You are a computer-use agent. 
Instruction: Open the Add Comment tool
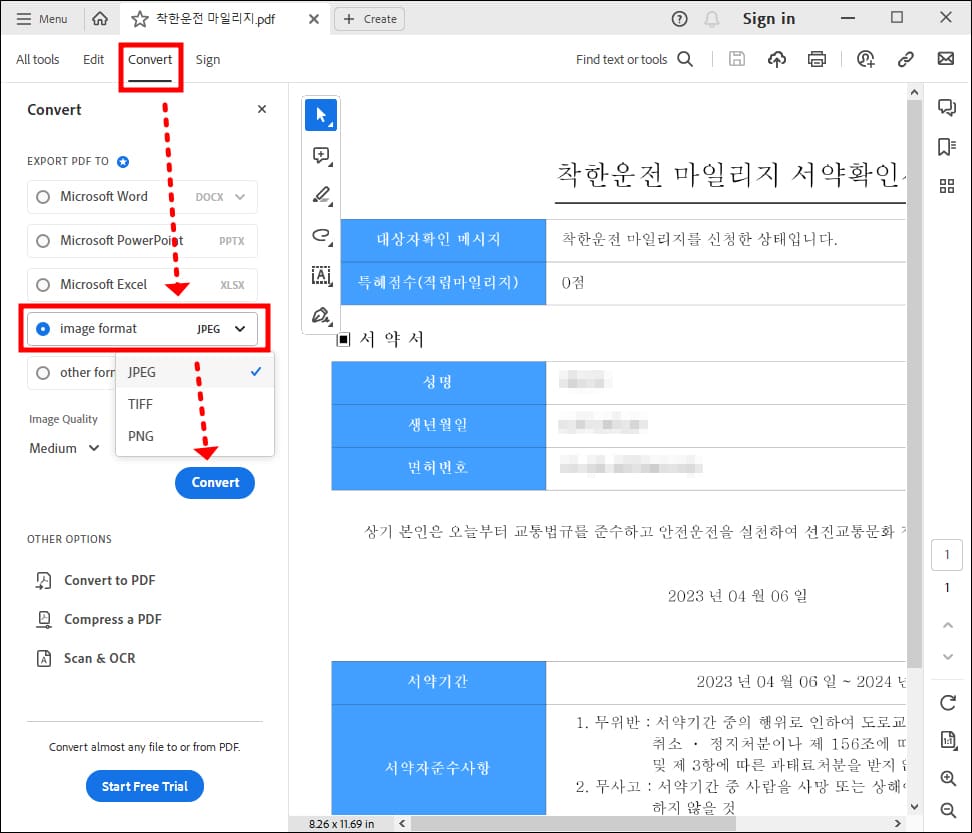click(321, 155)
